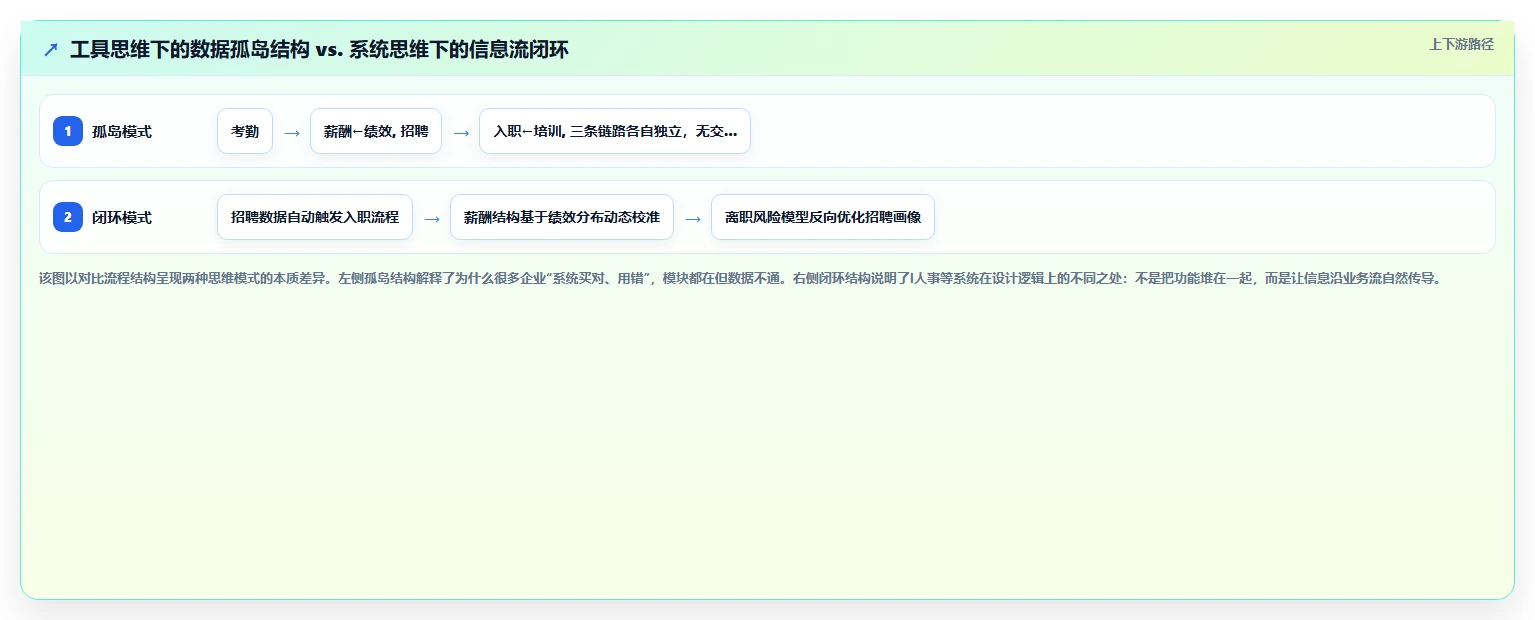This screenshot has width=1535, height=620.
Task: Click the 入职←培训 truncated step box
Action: (615, 131)
